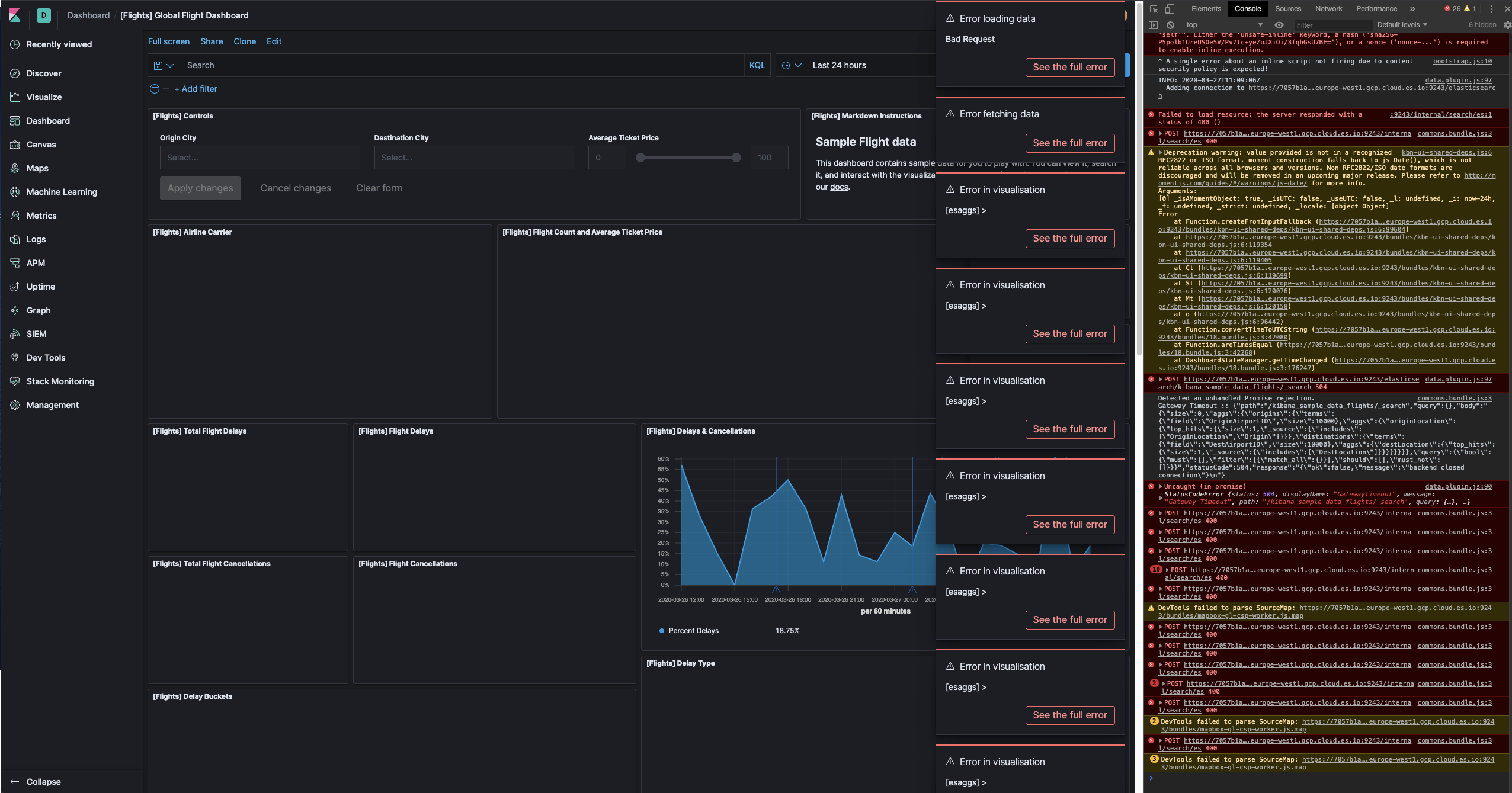Click Edit in the dashboard menu

[x=274, y=41]
